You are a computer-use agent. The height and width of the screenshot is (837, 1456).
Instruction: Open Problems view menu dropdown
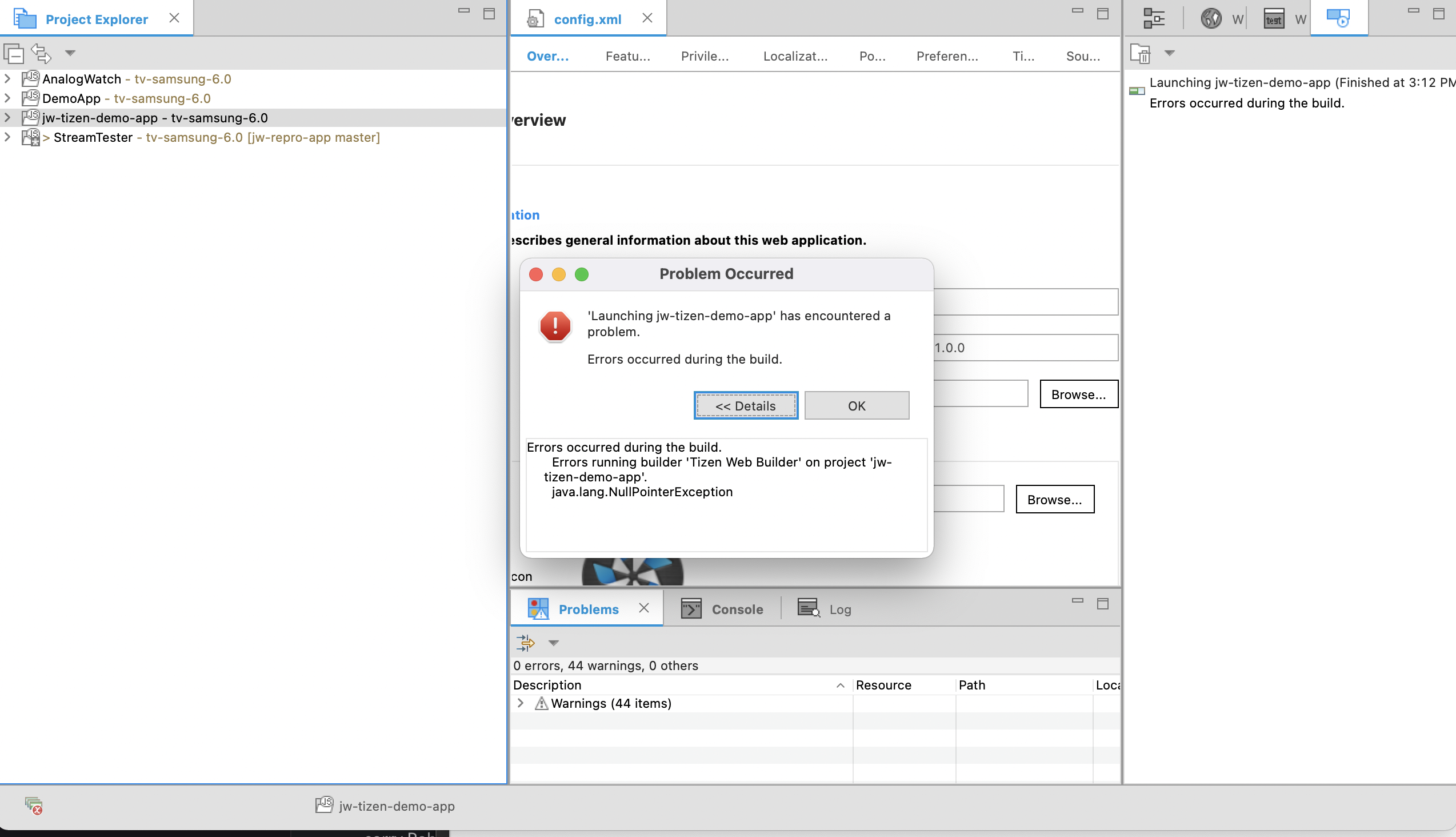point(553,643)
